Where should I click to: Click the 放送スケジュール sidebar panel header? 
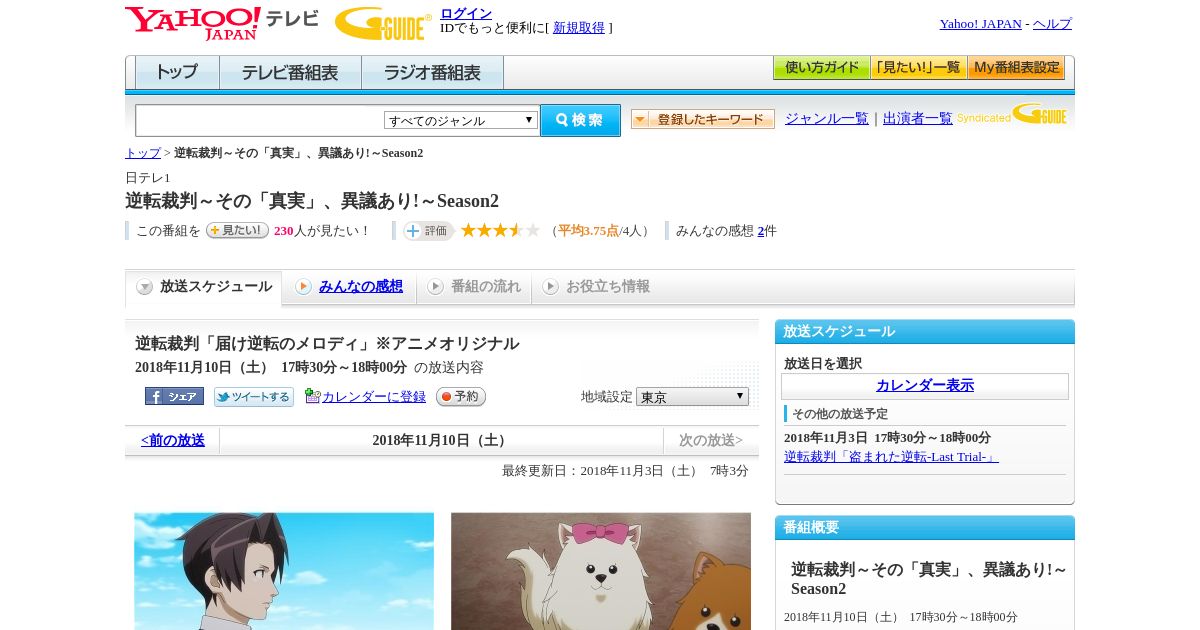(x=925, y=331)
